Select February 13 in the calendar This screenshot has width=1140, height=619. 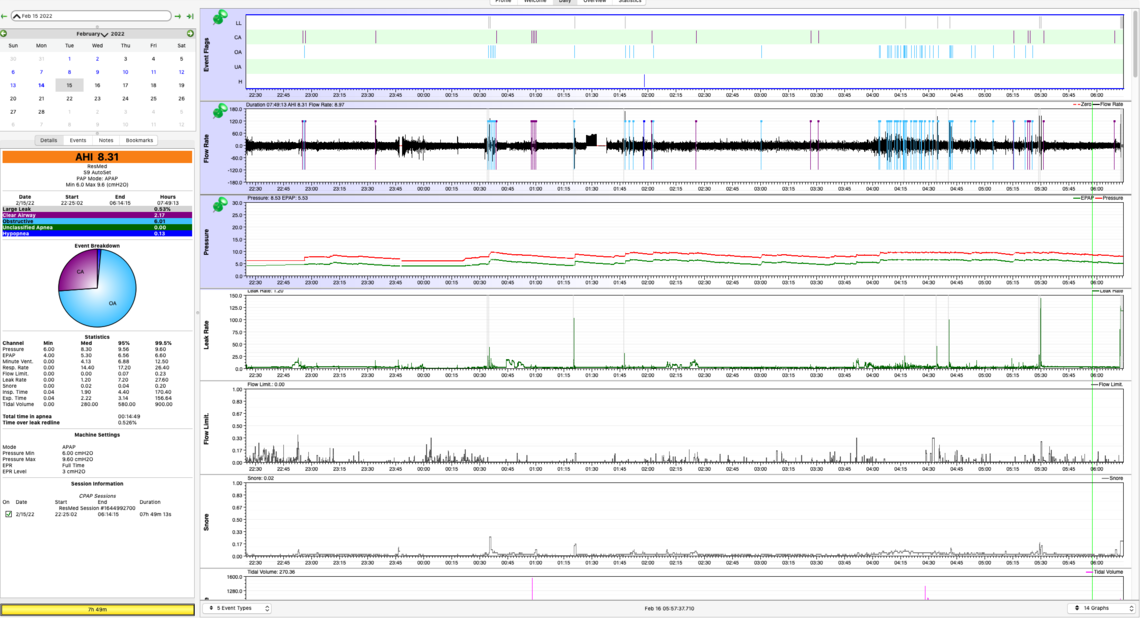tap(13, 85)
